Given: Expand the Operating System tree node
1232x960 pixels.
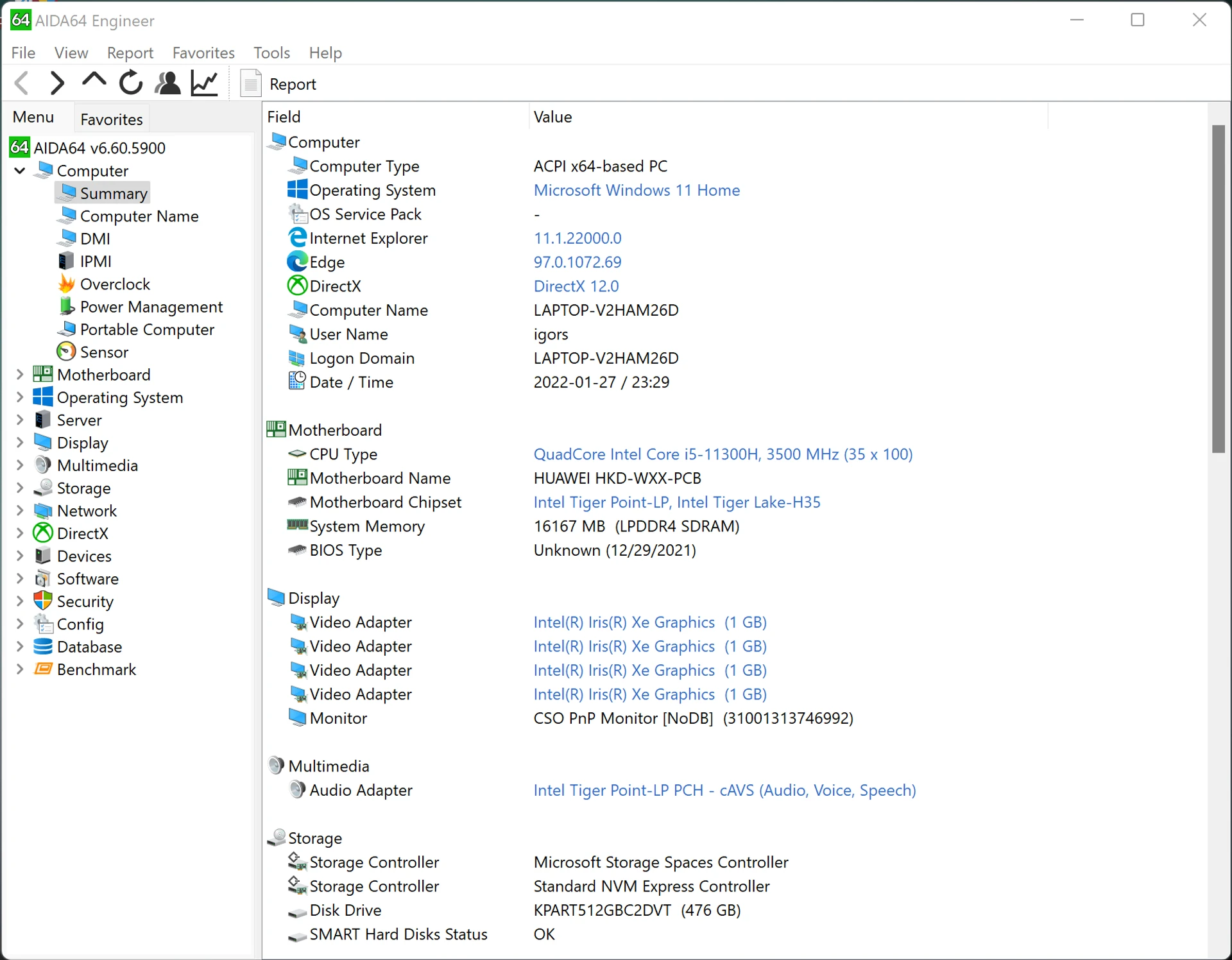Looking at the screenshot, I should (x=20, y=397).
